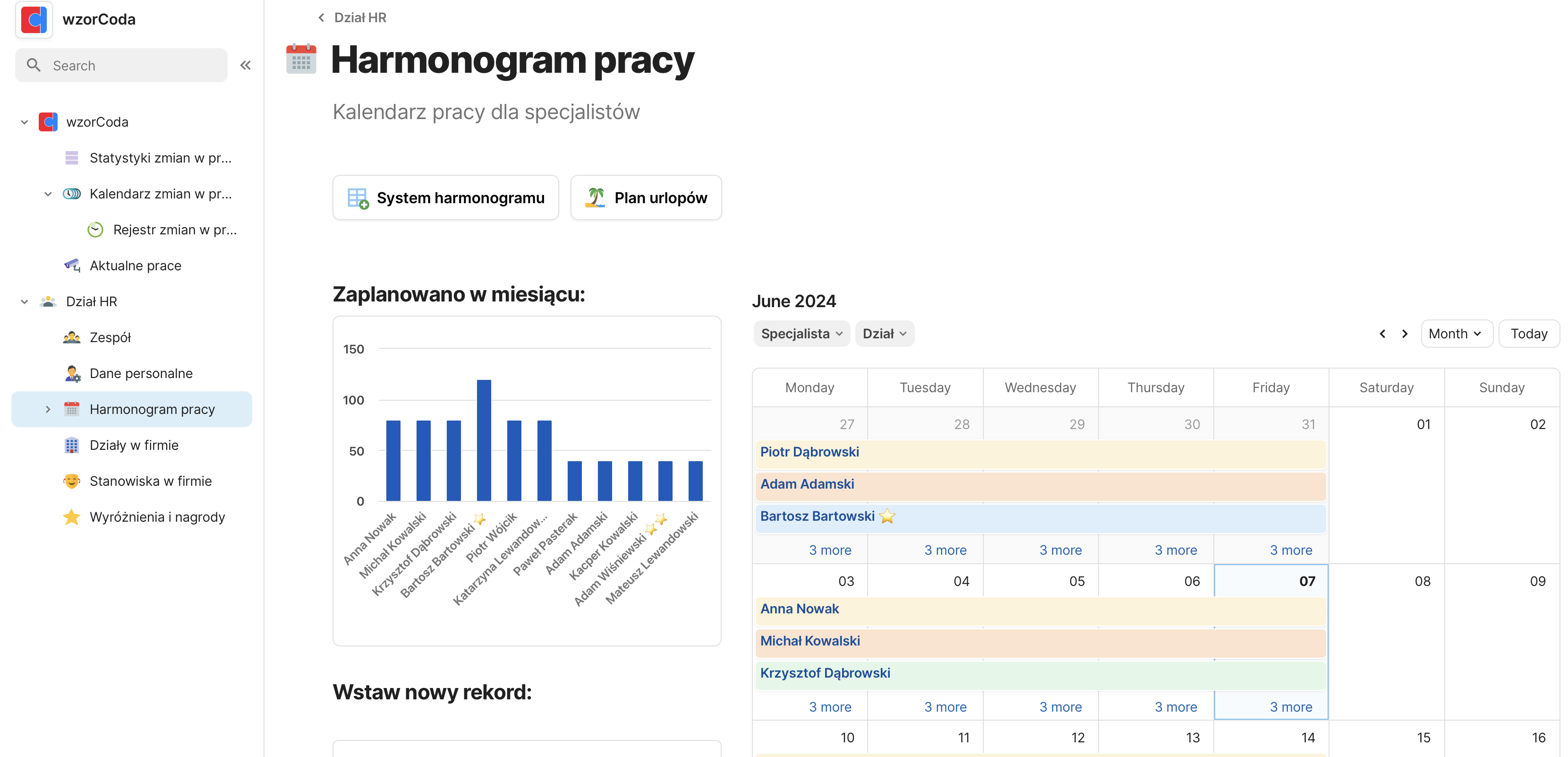
Task: Click the Bartosz Bartowski chart bar
Action: point(484,440)
